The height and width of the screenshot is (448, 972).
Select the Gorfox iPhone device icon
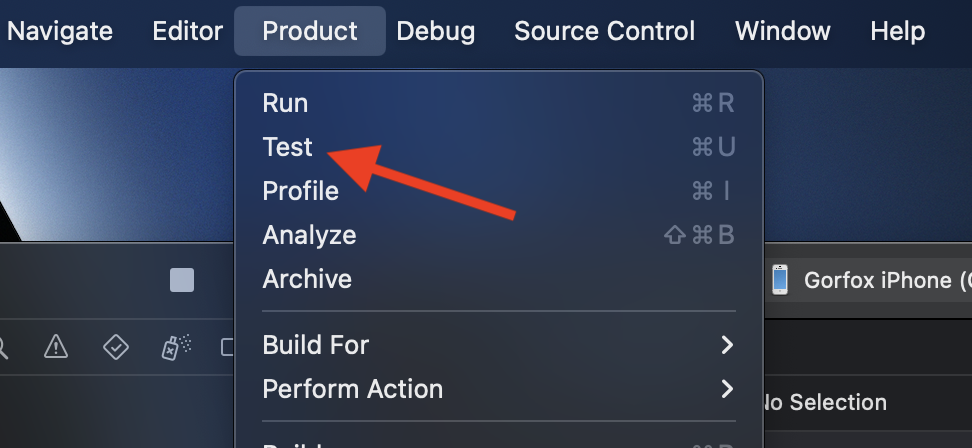pyautogui.click(x=780, y=280)
